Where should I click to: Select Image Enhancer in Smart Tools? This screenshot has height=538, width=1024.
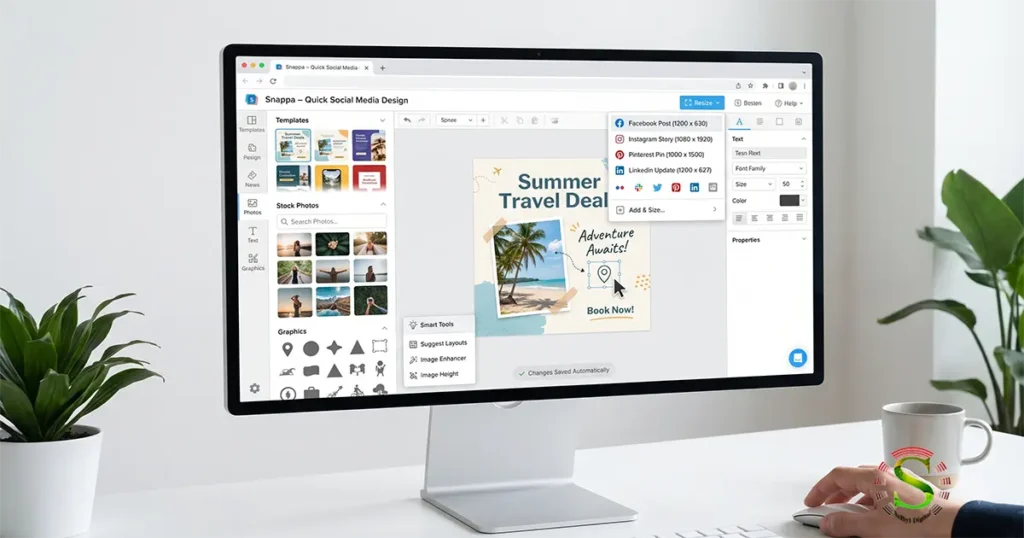tap(438, 359)
